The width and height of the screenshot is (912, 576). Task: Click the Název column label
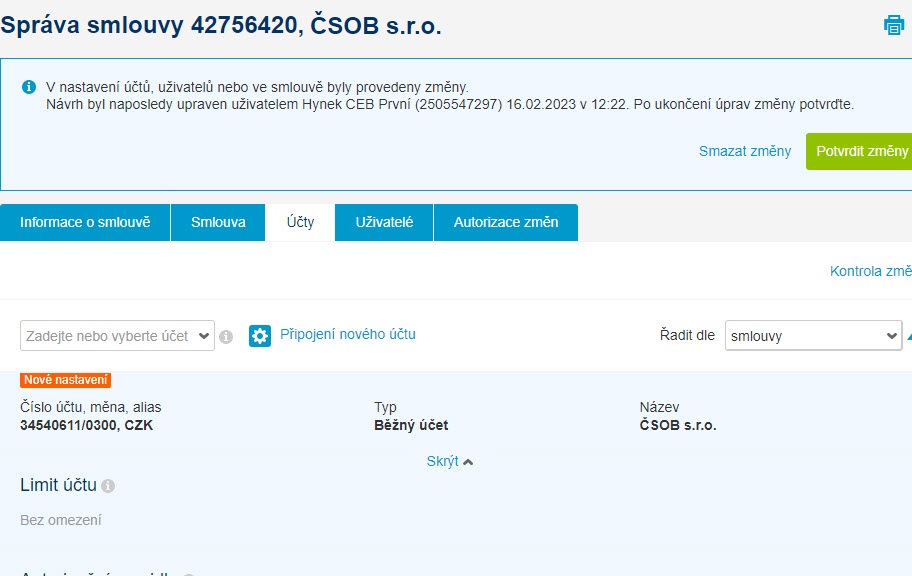(660, 407)
